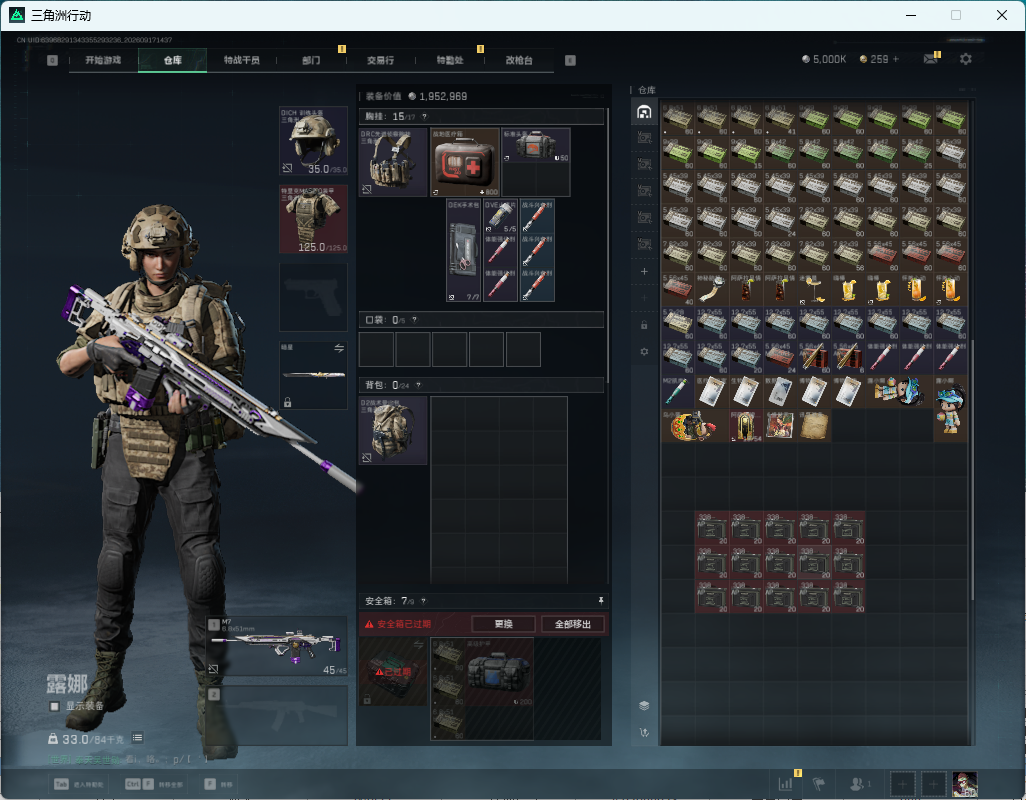This screenshot has height=800, width=1026.
Task: Click the empty pistol slot
Action: click(313, 297)
